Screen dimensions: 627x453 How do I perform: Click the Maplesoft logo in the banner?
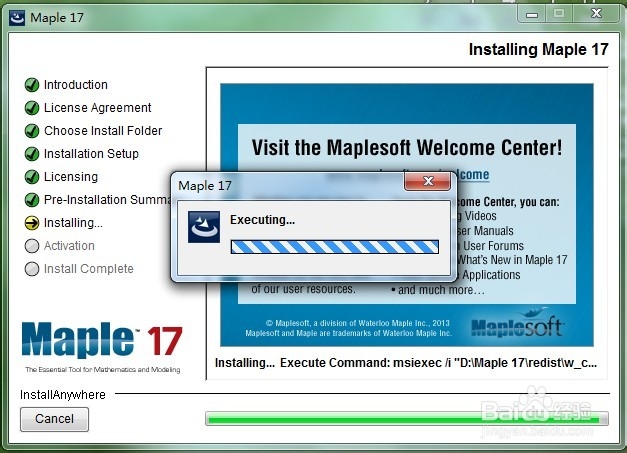coord(518,323)
